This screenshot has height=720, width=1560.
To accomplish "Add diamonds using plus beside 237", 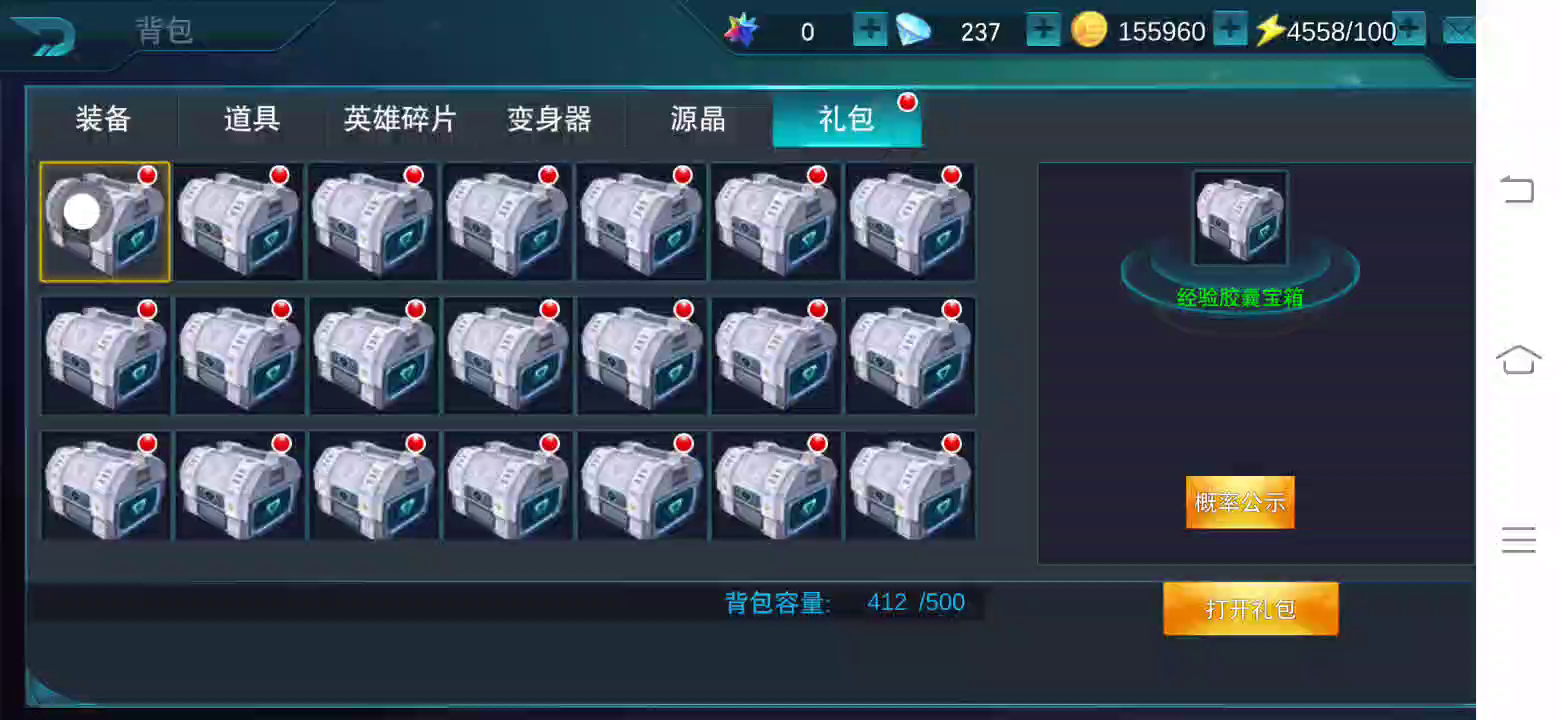I will pyautogui.click(x=1043, y=30).
